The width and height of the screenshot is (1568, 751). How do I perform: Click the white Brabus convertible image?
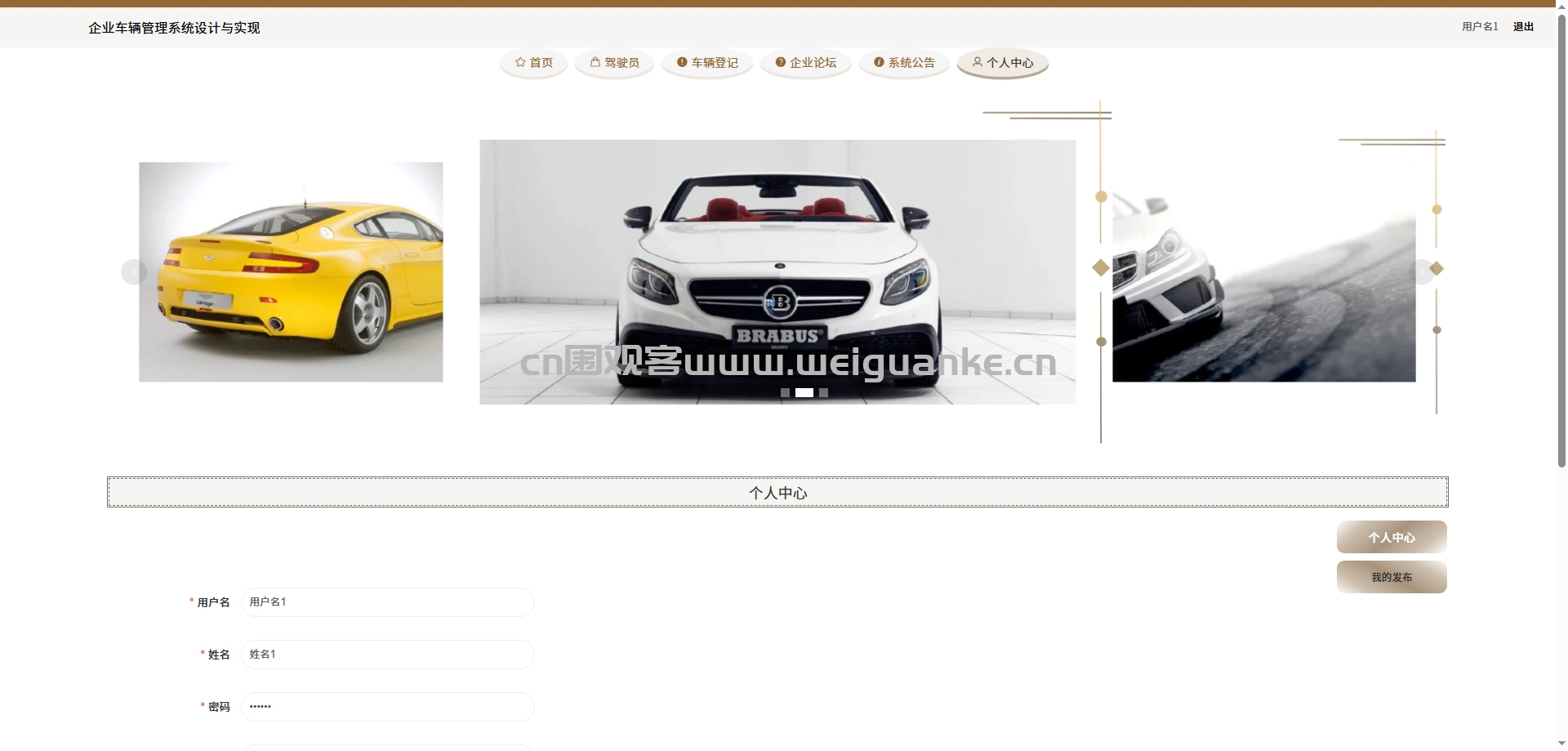pos(777,272)
